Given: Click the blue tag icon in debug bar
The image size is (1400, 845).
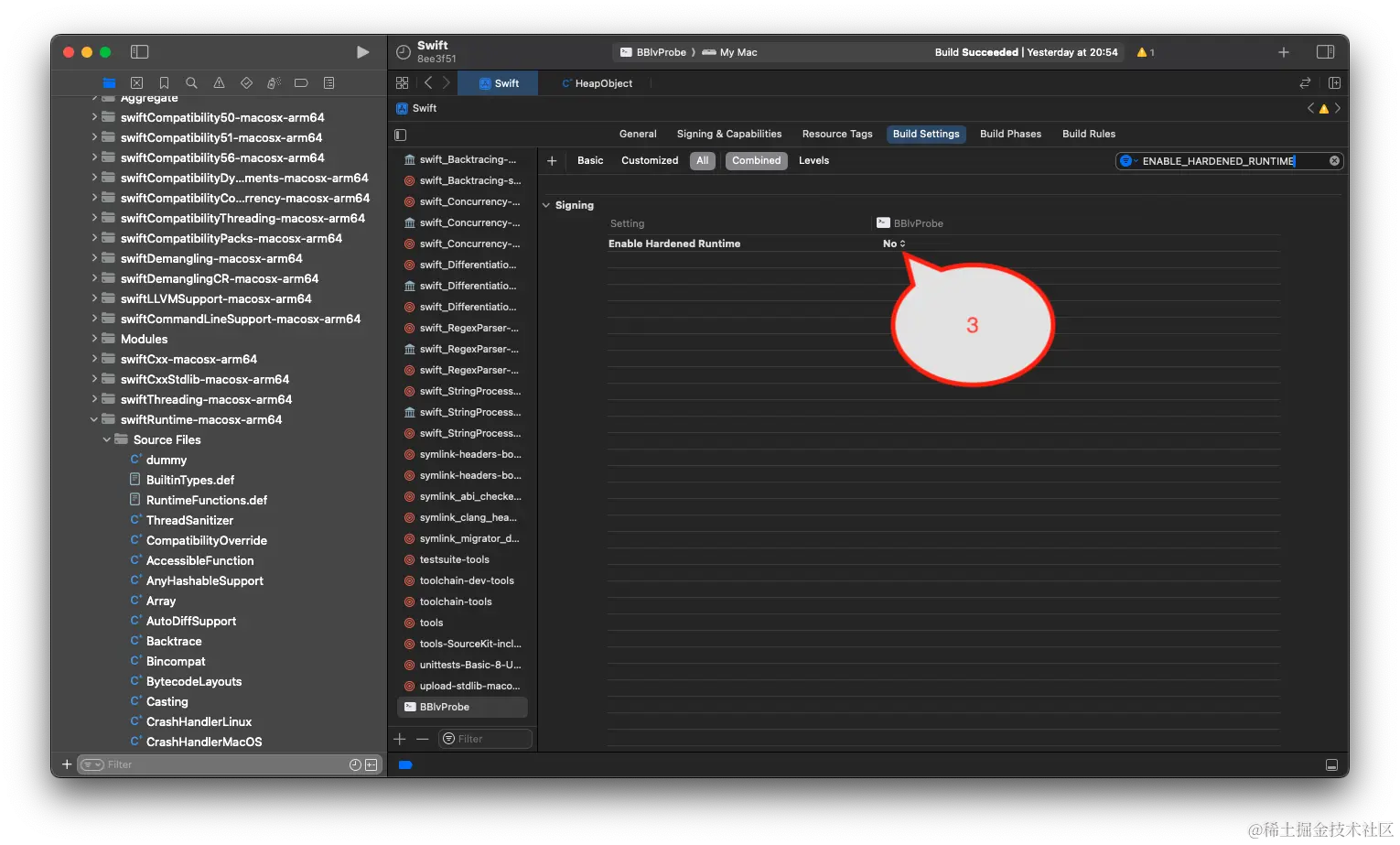Looking at the screenshot, I should pos(405,764).
